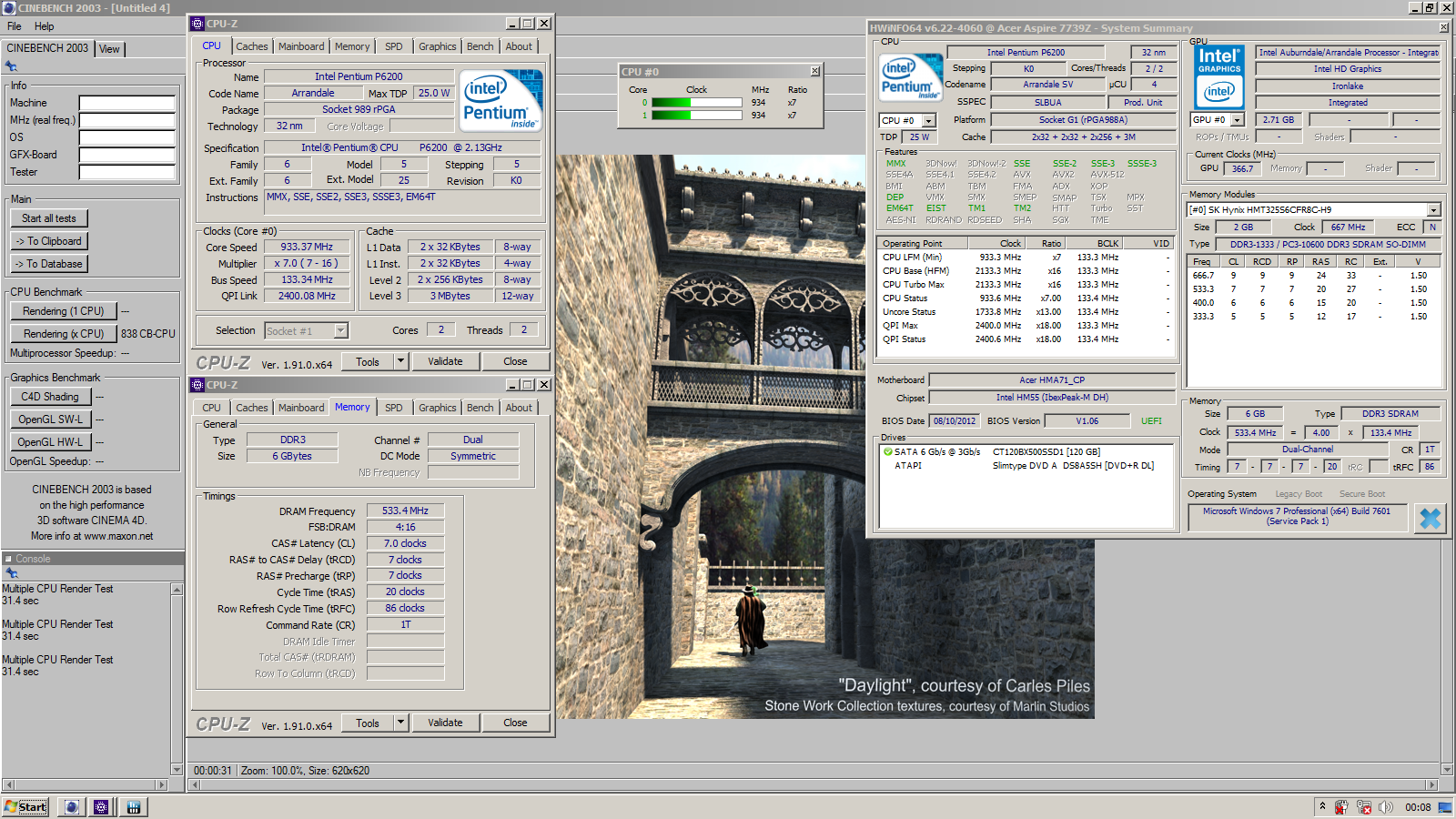Image resolution: width=1456 pixels, height=819 pixels.
Task: Start Rendering (x CPU) benchmark
Action: point(64,334)
